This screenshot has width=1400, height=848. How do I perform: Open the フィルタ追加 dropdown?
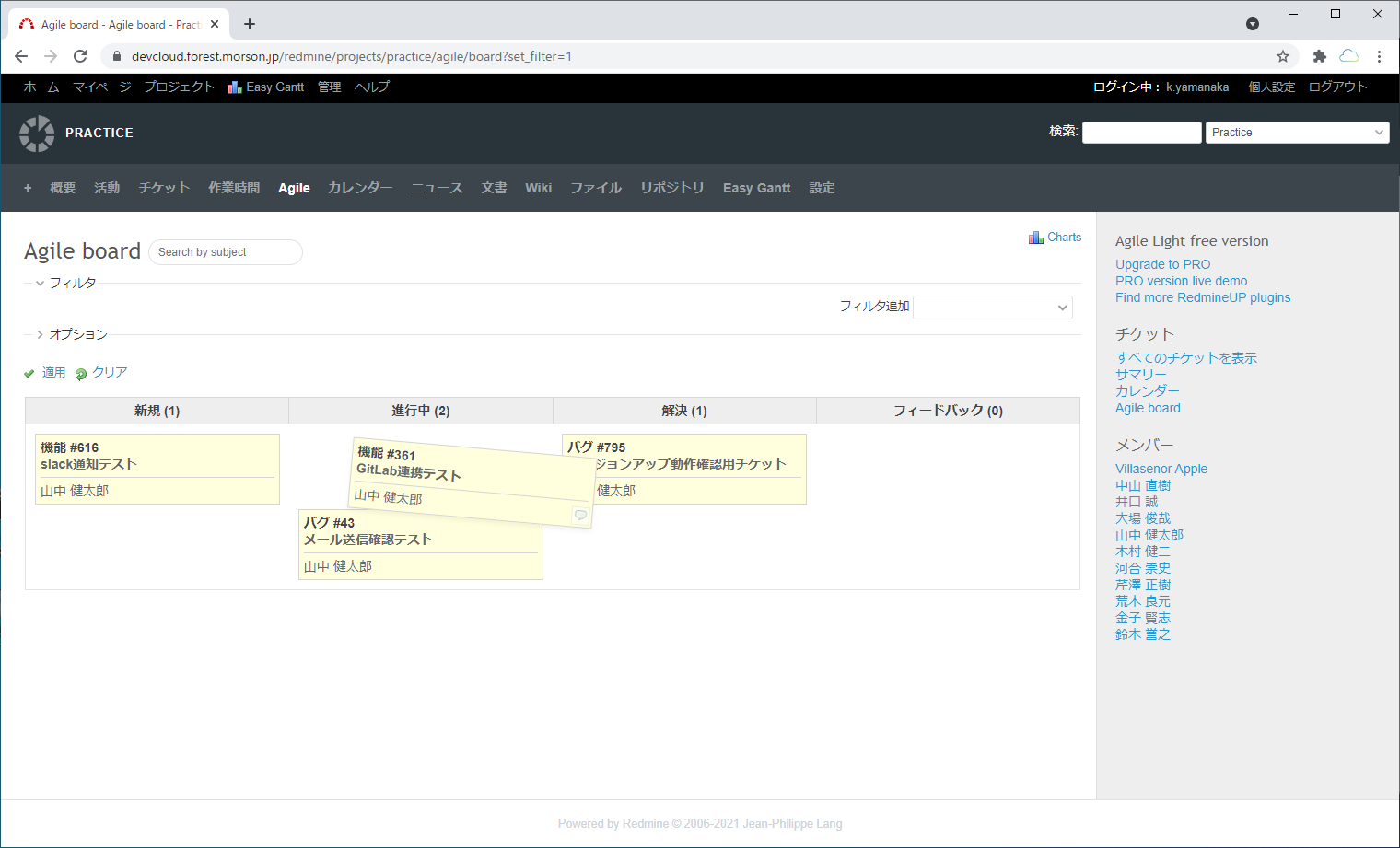992,308
